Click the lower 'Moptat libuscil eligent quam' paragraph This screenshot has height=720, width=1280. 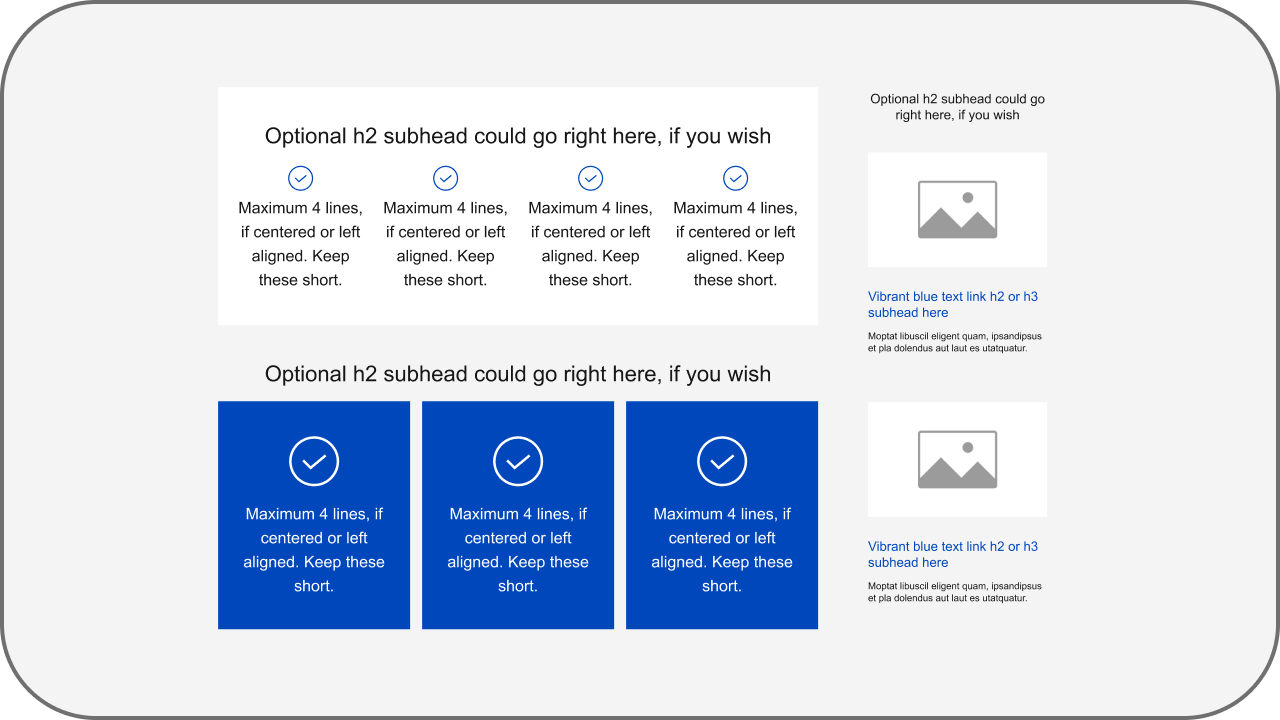tap(955, 592)
